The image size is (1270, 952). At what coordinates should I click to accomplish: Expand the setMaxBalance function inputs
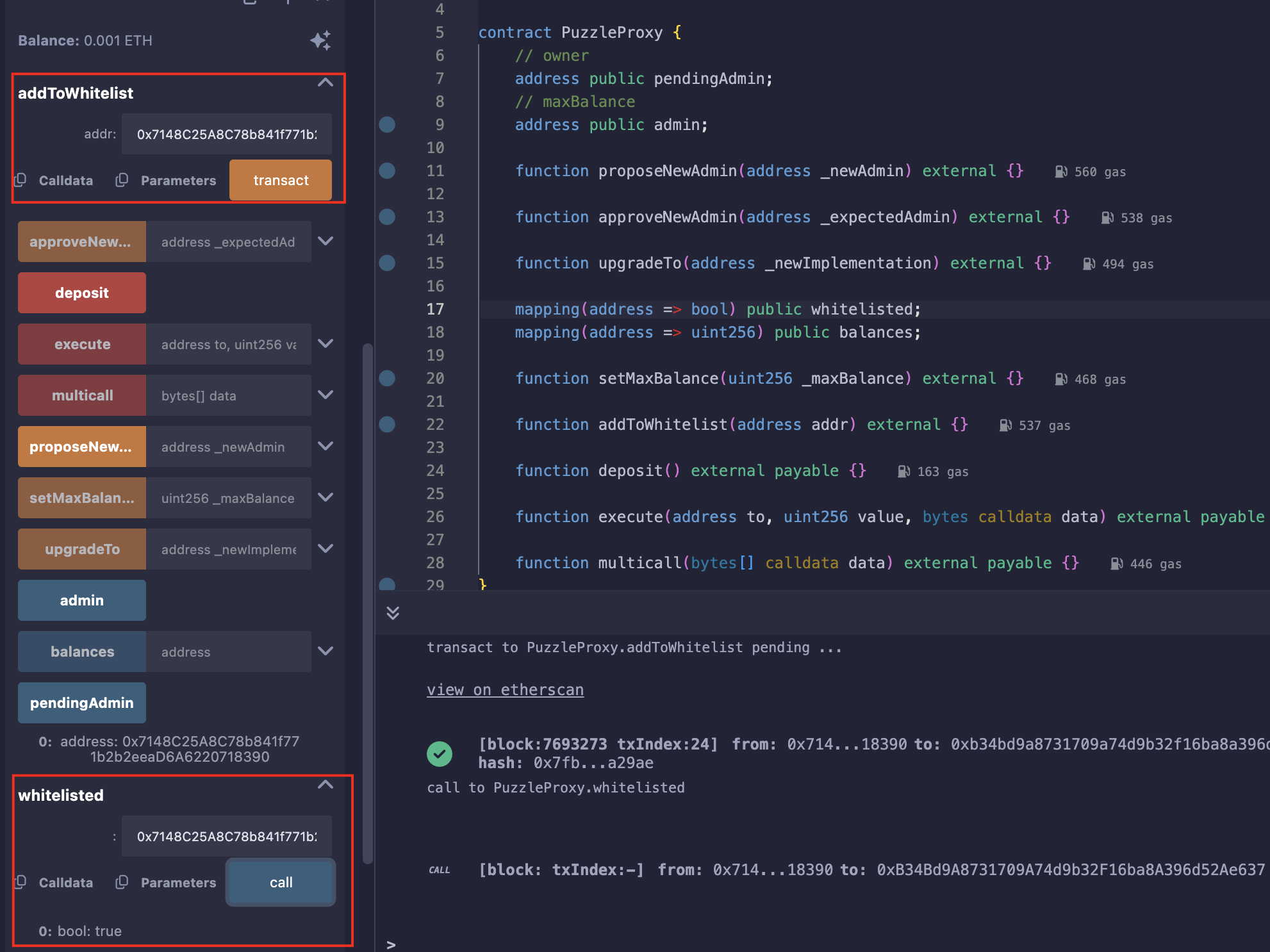pos(326,497)
